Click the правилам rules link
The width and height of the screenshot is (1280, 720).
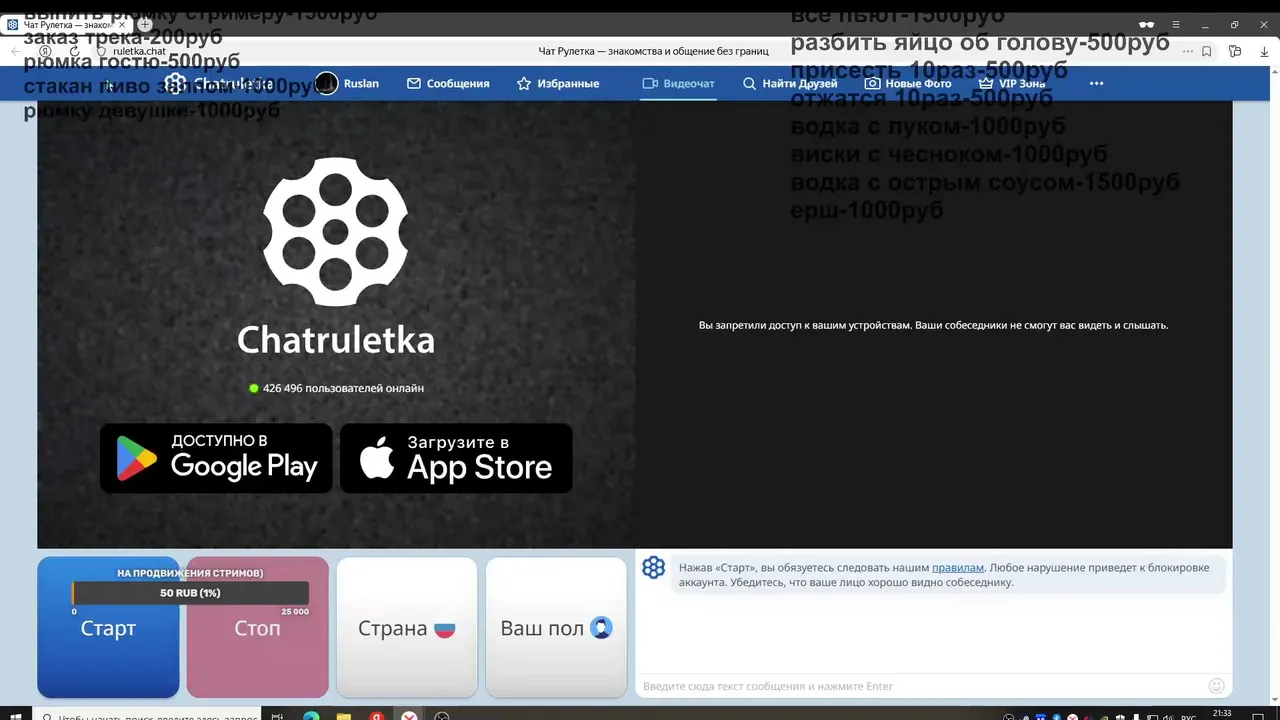pyautogui.click(x=958, y=567)
